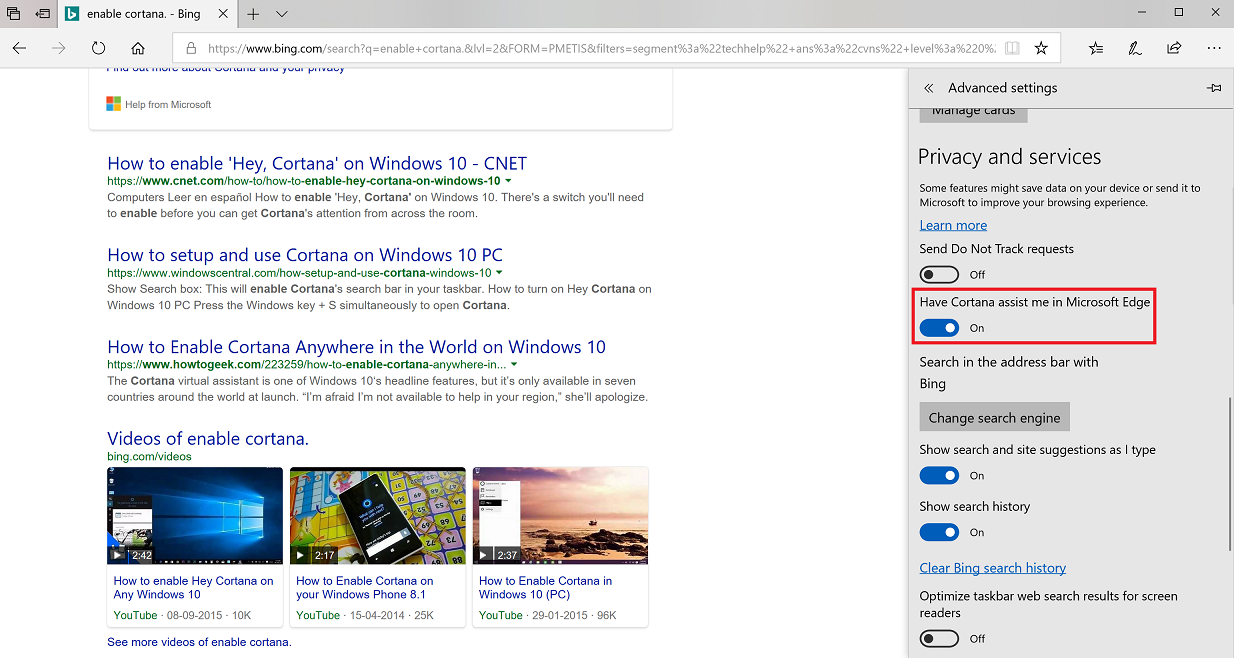Open a new tab with plus button
Screen dimensions: 1234x658
point(253,14)
